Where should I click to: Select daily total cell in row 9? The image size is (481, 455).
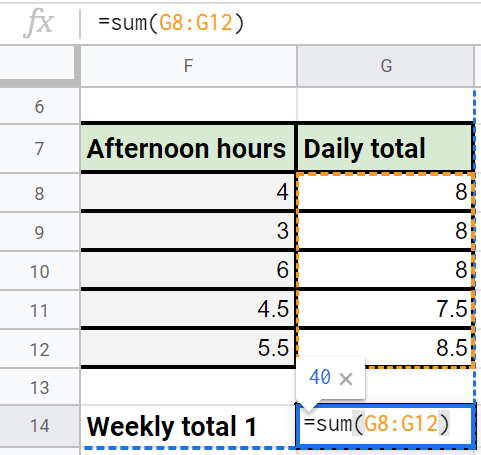[x=385, y=231]
